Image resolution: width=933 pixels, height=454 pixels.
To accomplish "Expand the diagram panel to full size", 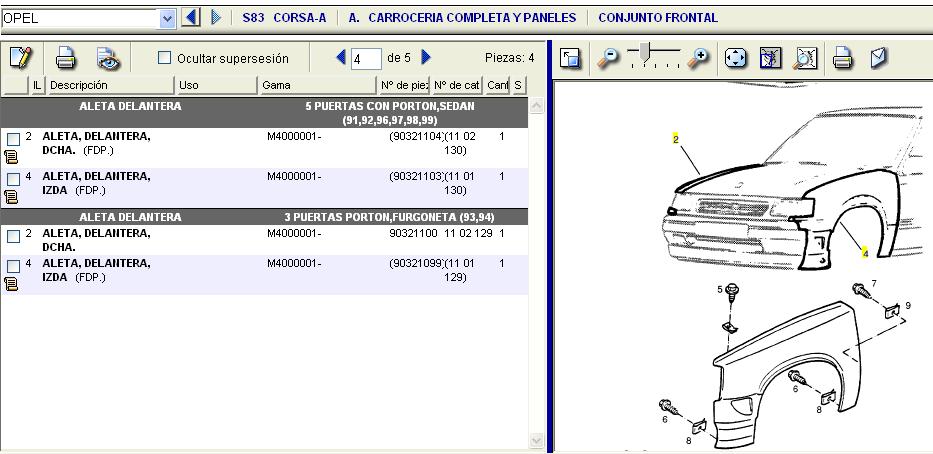I will (570, 59).
